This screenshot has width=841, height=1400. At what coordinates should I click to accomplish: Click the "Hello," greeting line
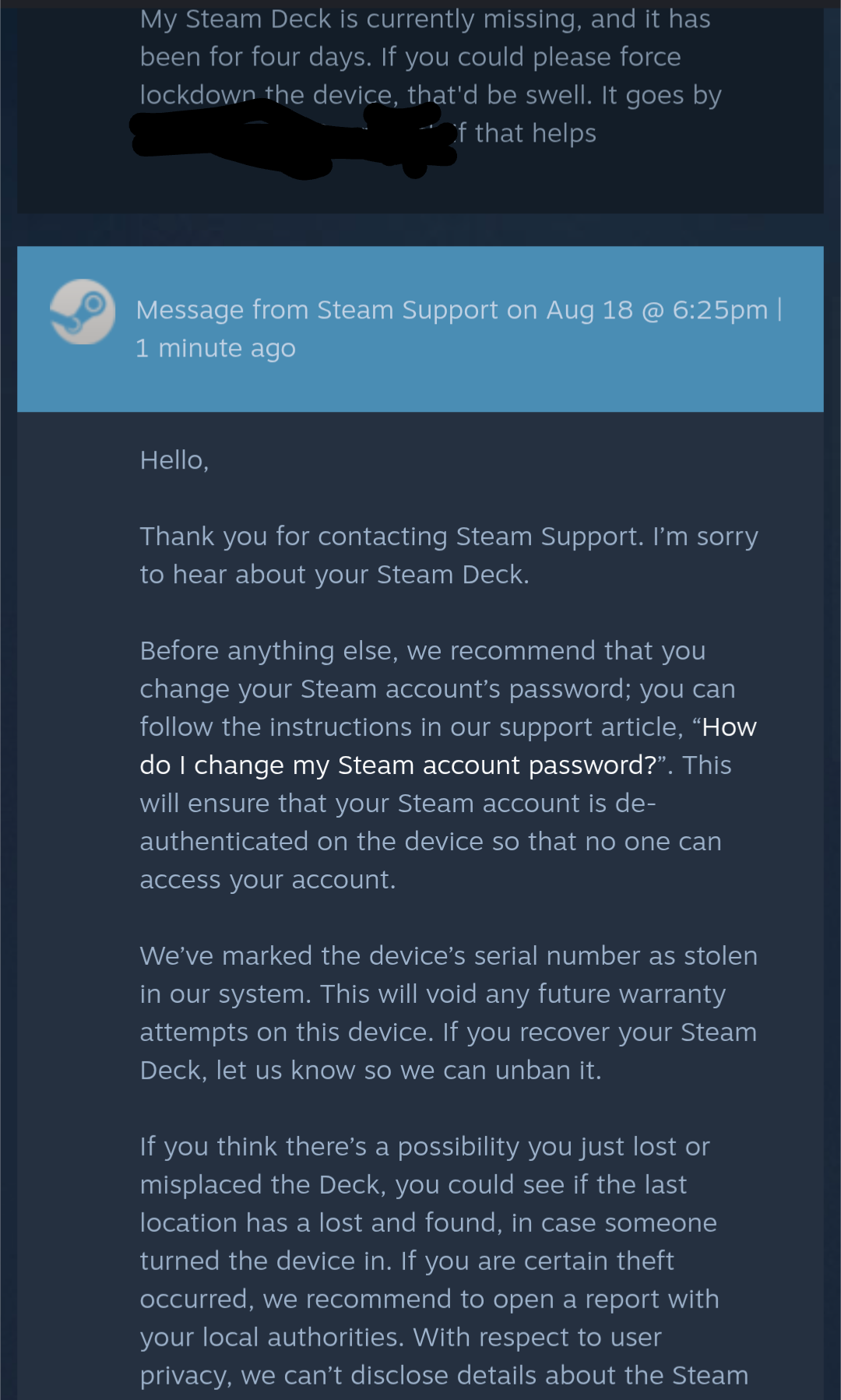(x=174, y=460)
